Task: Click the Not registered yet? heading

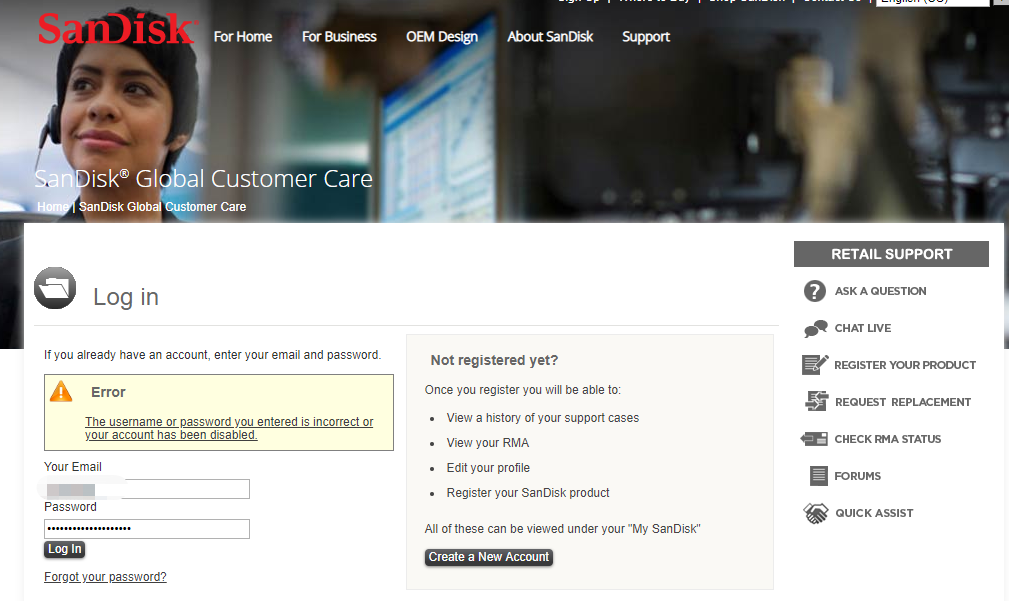Action: [494, 360]
